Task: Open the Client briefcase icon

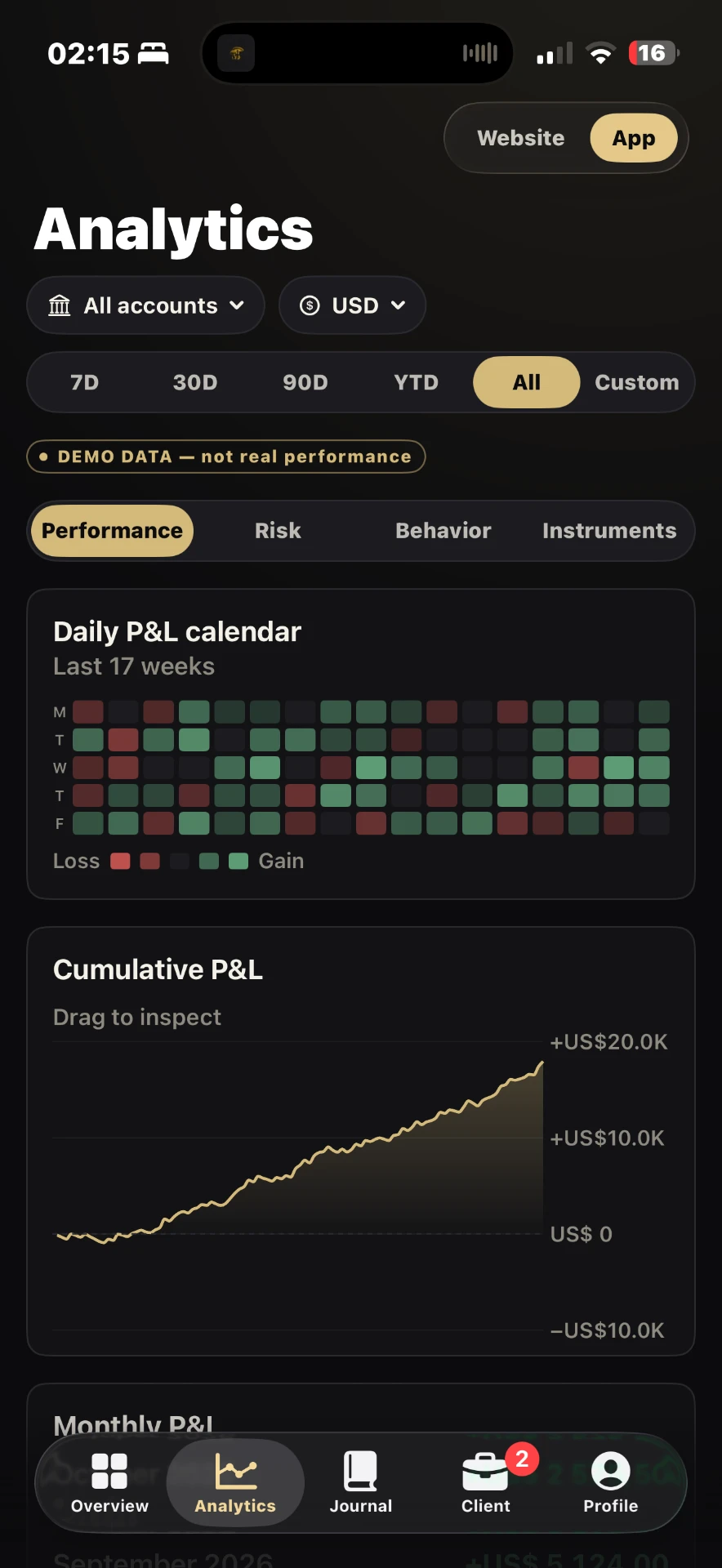Action: pyautogui.click(x=485, y=1472)
